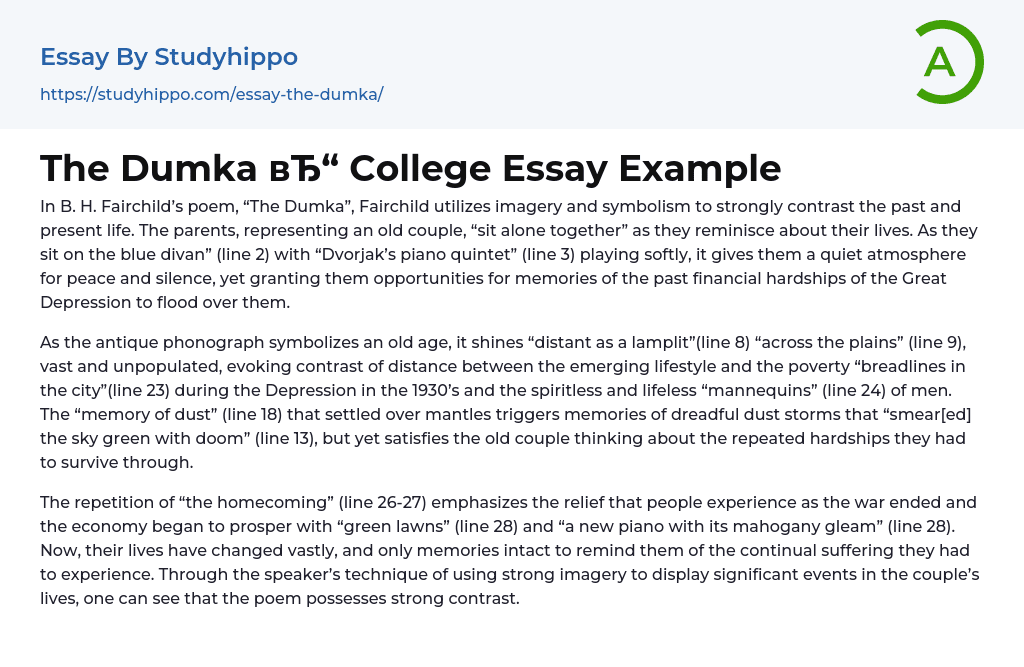The width and height of the screenshot is (1024, 667).
Task: Click the paragraph starting "In B. H. Fairchild's poem"
Action: click(510, 254)
